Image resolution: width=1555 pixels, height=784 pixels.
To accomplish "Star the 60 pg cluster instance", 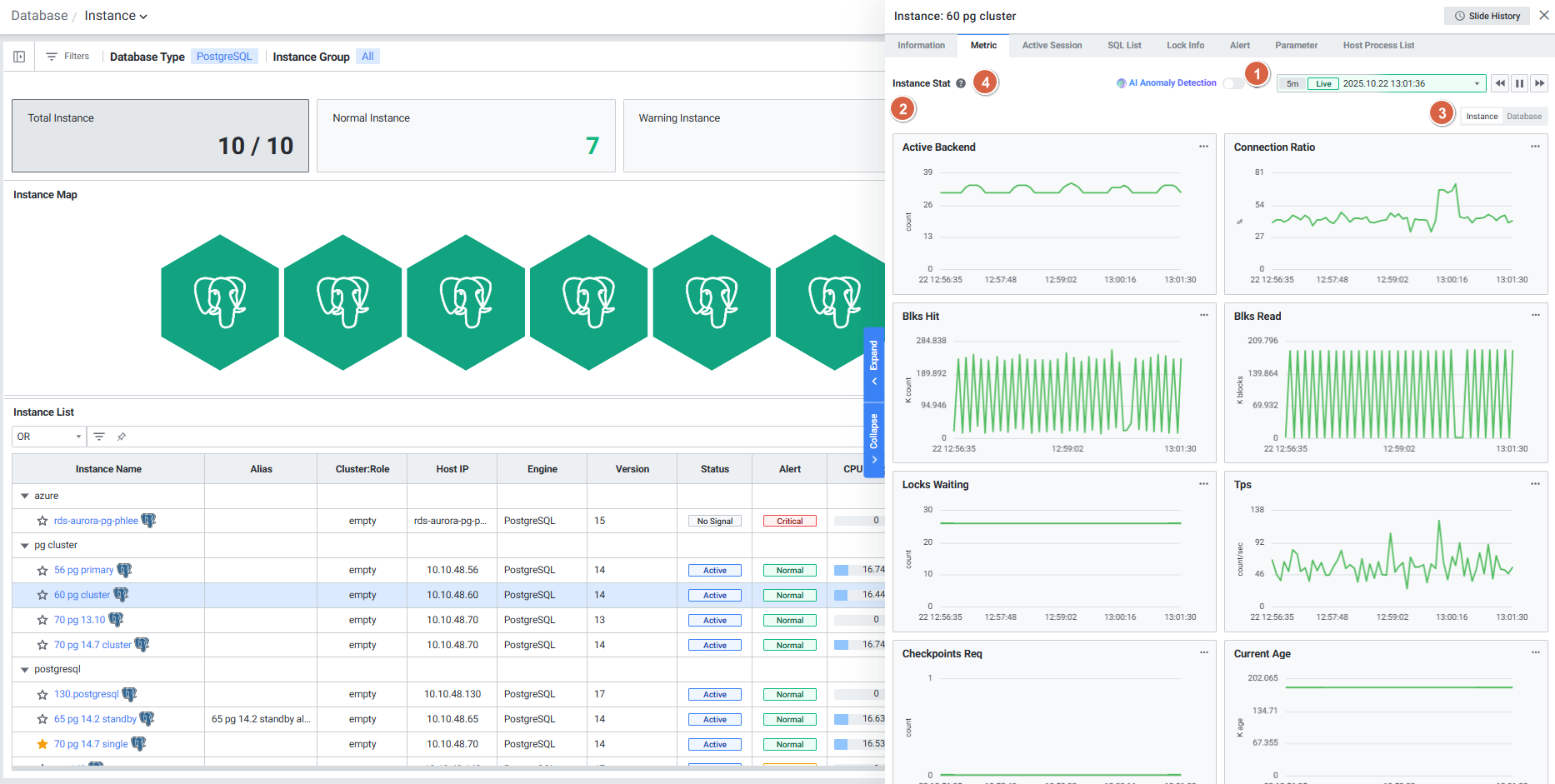I will point(42,595).
